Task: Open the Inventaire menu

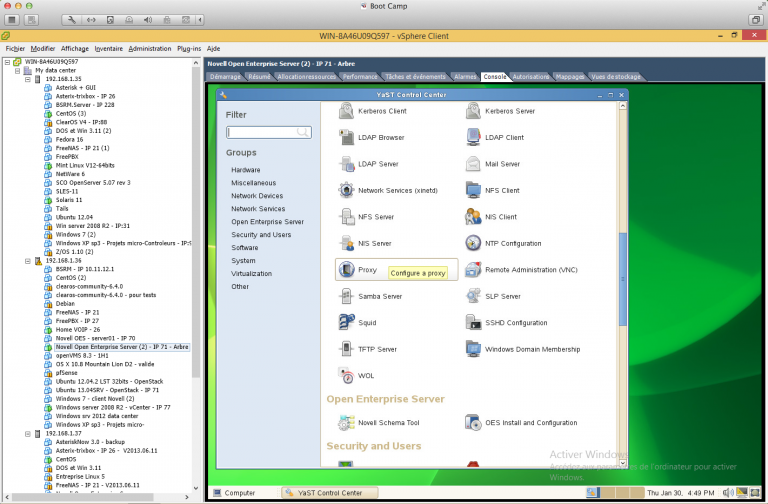Action: click(109, 48)
